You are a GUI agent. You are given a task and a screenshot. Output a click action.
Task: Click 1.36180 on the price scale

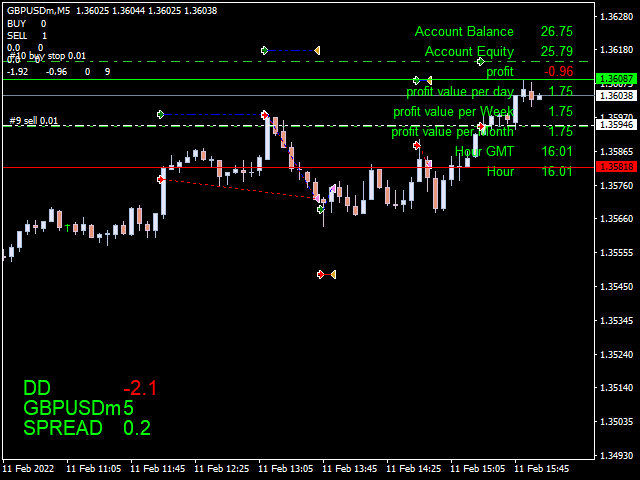click(616, 50)
